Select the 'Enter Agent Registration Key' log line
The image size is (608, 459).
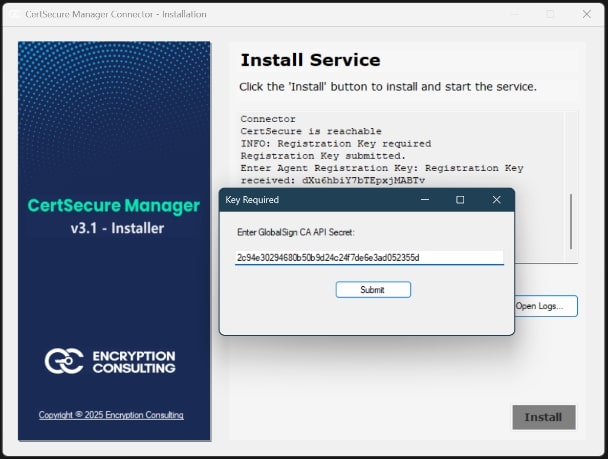pos(382,168)
